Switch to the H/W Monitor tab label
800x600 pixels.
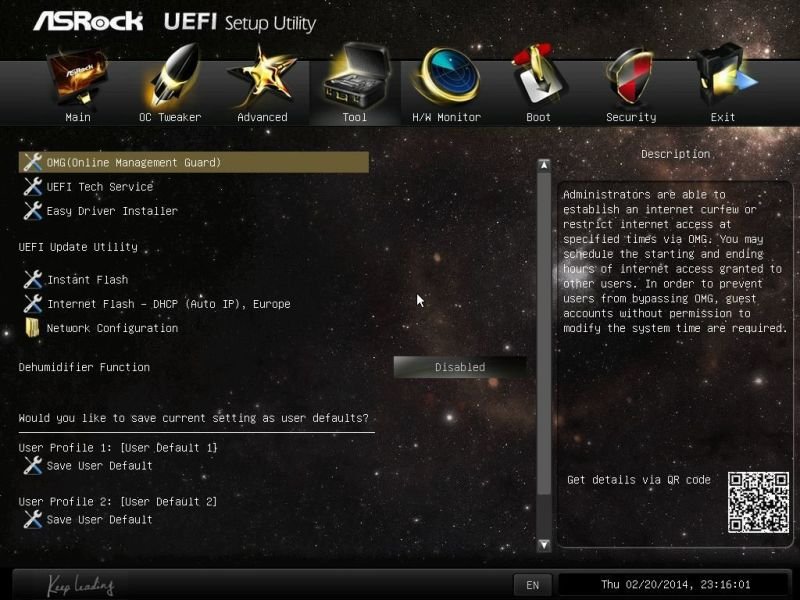pos(446,117)
